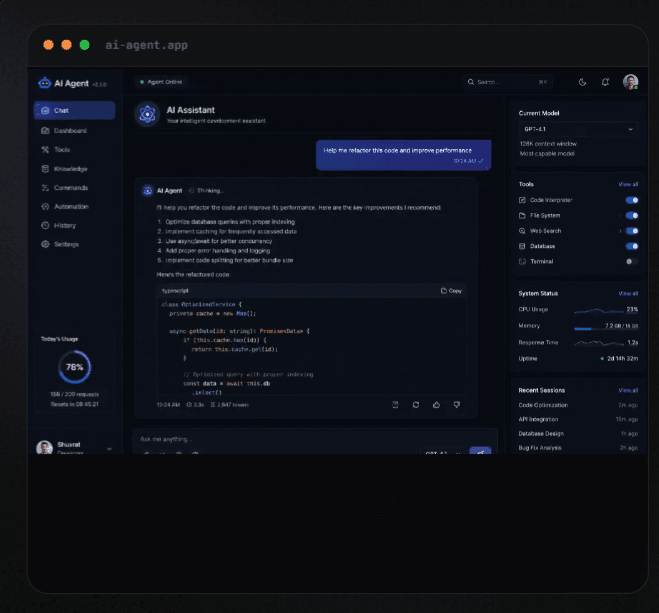Click the Response Time sparkline

point(599,343)
